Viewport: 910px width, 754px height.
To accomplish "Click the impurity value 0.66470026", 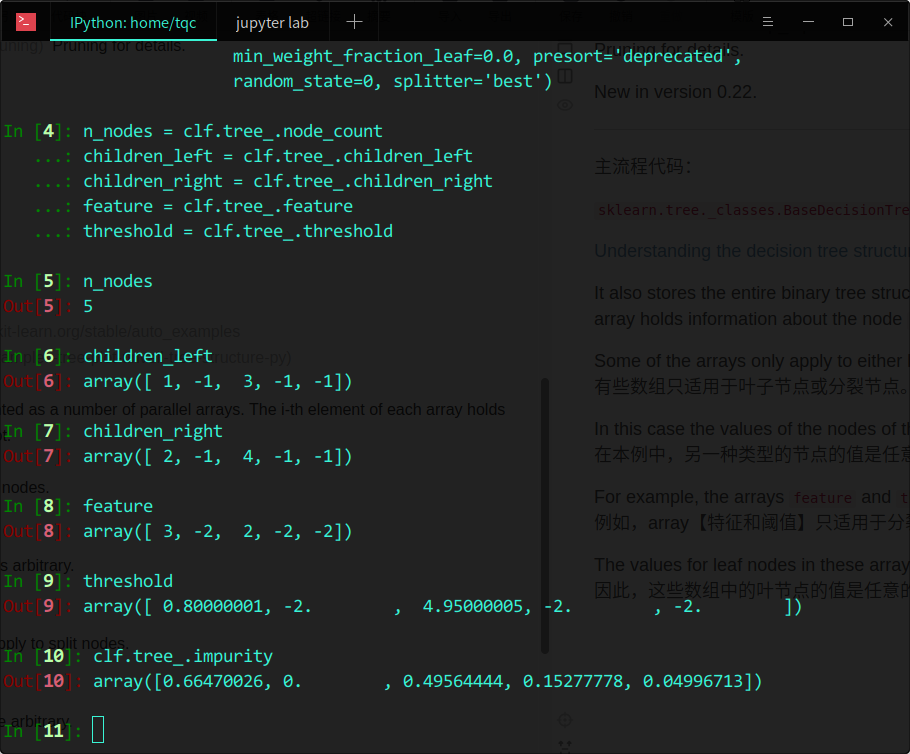I will (x=213, y=681).
